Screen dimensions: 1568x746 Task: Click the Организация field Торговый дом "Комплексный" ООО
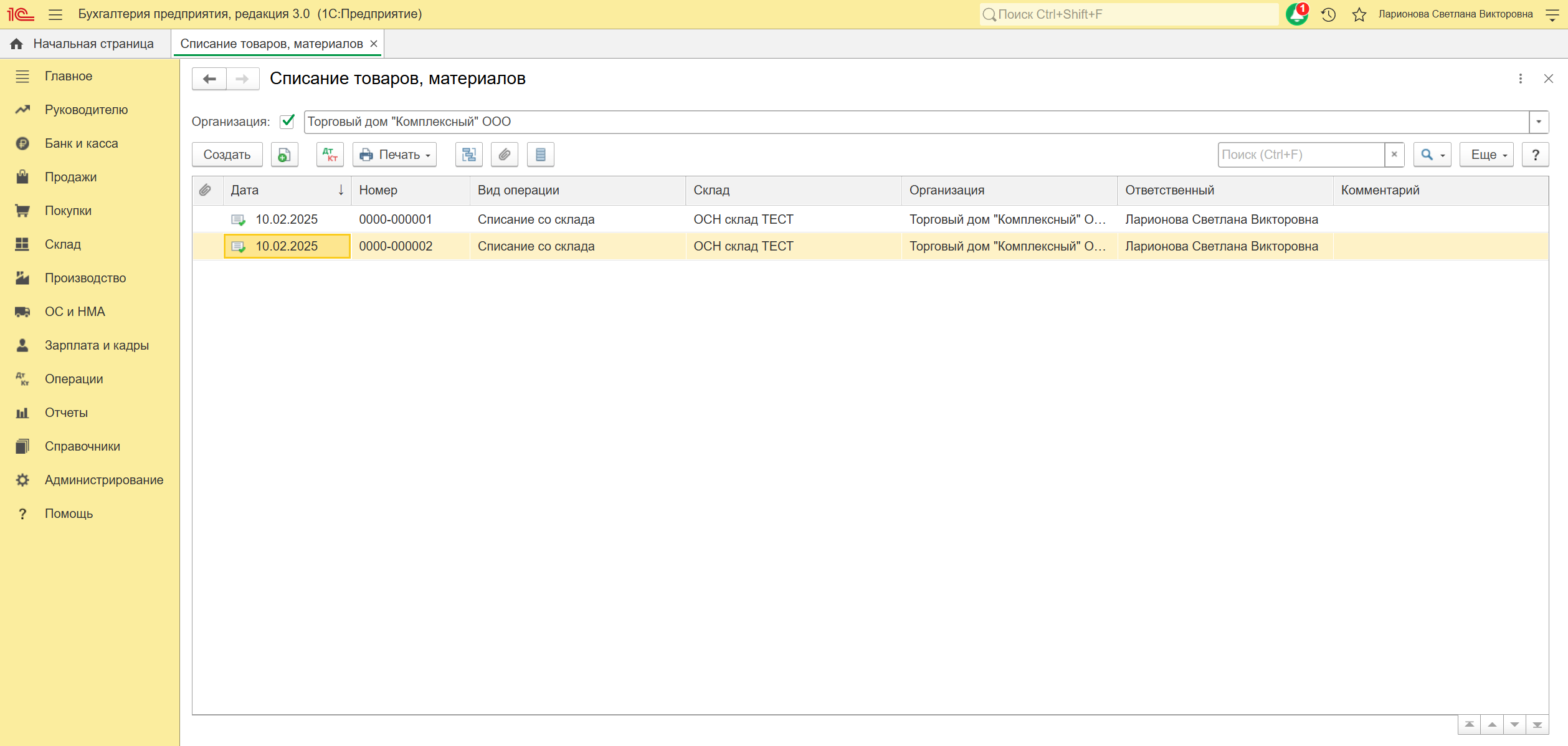point(916,122)
